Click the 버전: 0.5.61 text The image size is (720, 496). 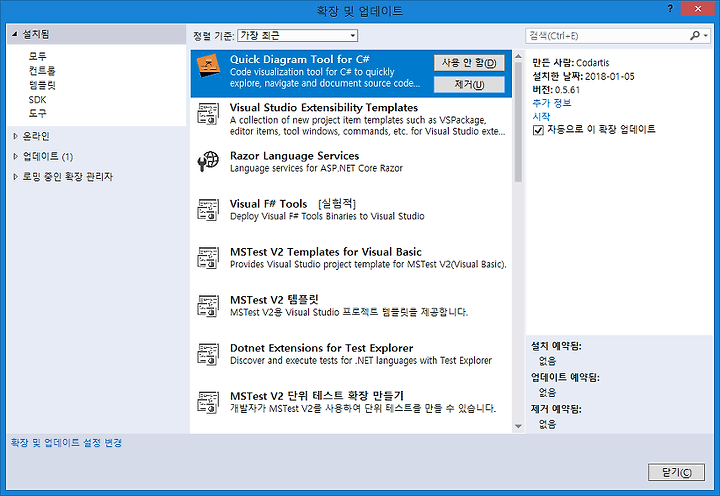[556, 90]
